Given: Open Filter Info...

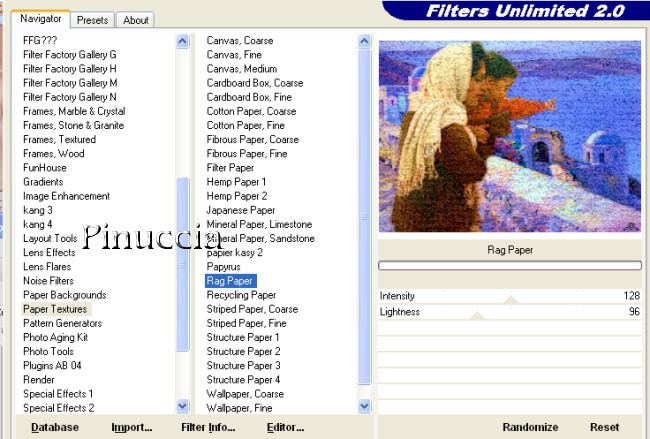Looking at the screenshot, I should (x=208, y=427).
